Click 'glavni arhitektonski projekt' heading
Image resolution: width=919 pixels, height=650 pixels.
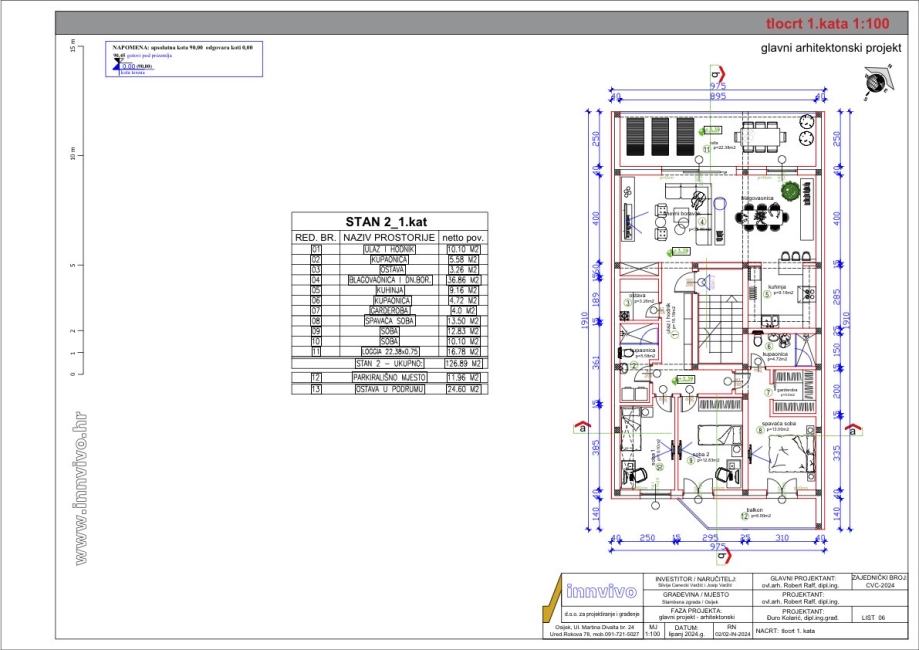coord(830,48)
